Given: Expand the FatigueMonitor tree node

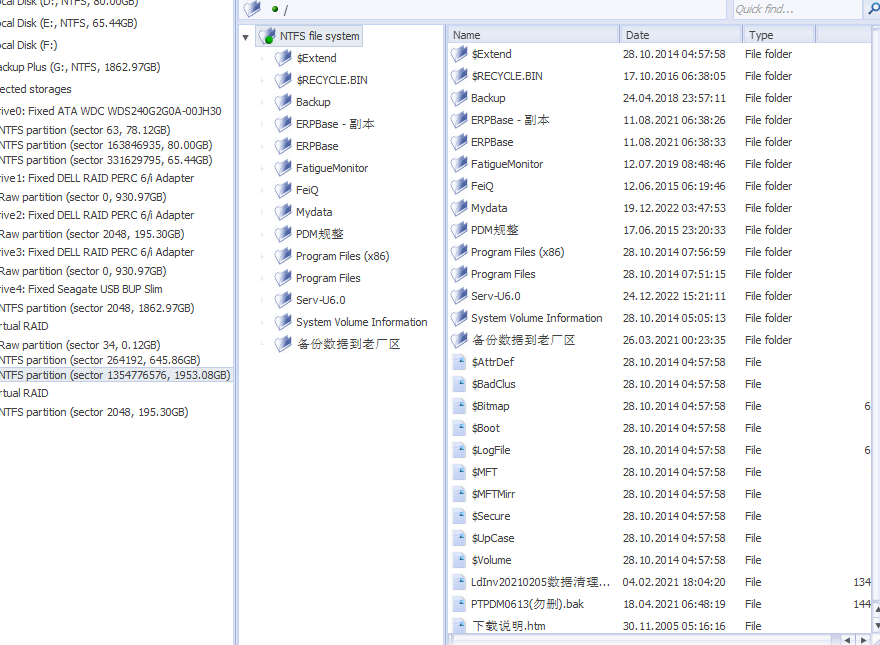Looking at the screenshot, I should click(262, 168).
